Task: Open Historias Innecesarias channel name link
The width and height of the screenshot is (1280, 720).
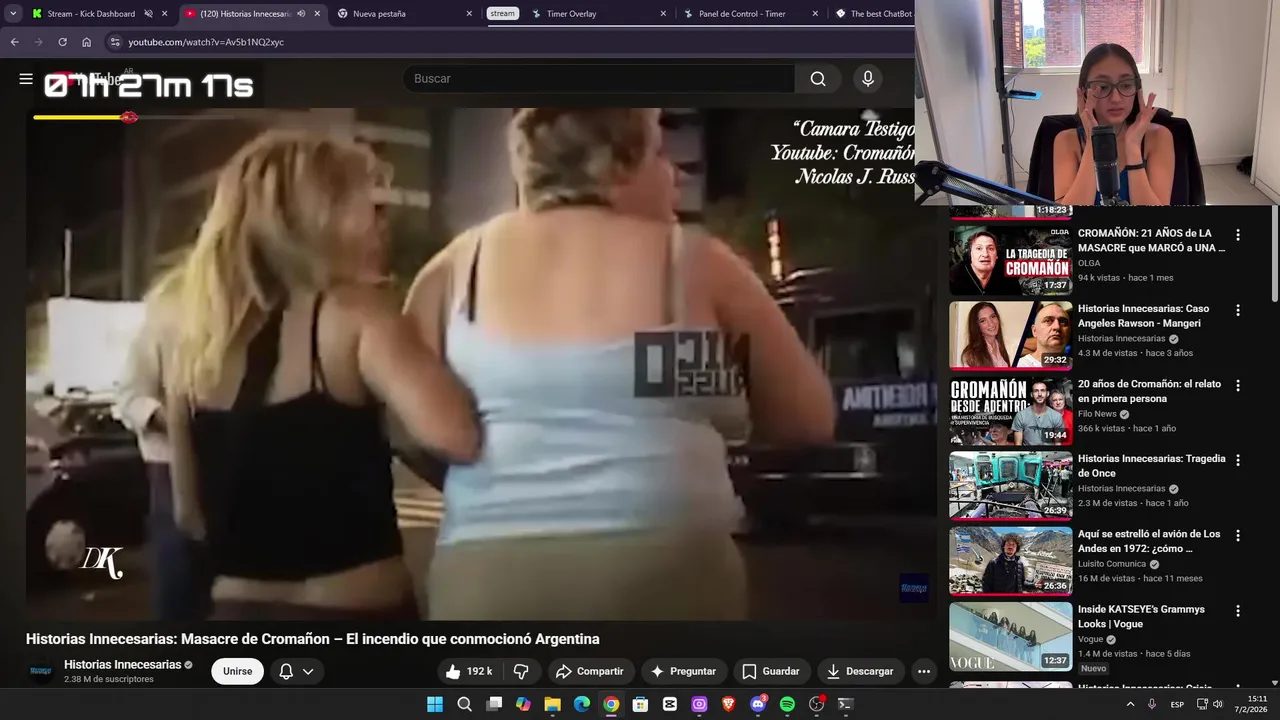Action: point(122,665)
